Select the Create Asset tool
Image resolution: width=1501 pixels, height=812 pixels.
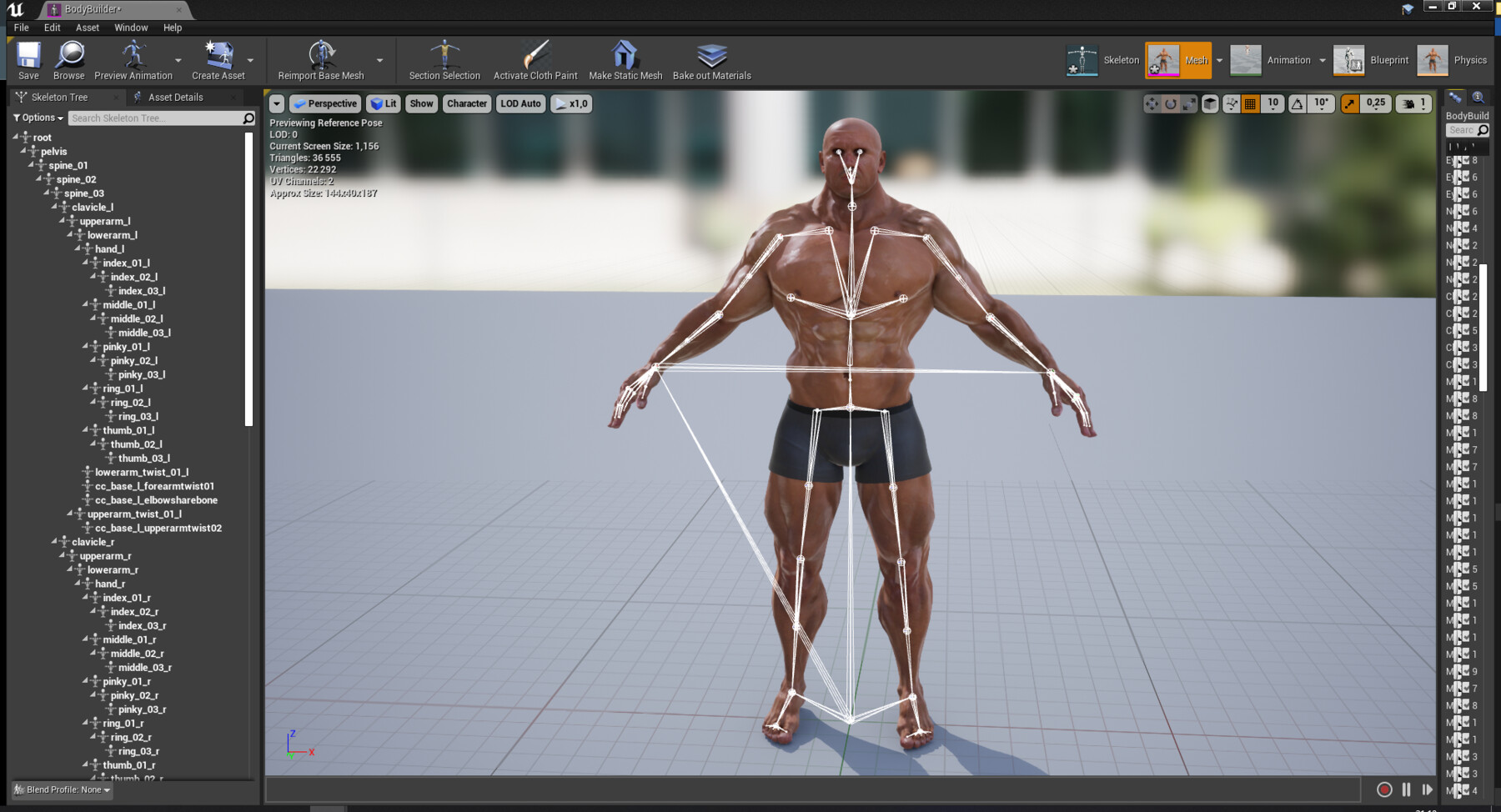218,58
